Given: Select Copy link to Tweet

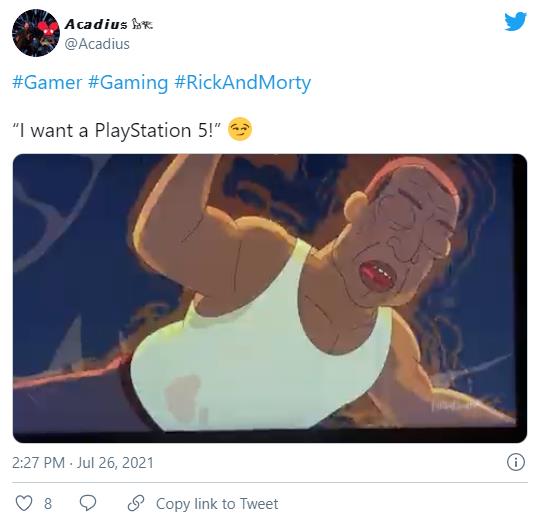Looking at the screenshot, I should pos(217,504).
